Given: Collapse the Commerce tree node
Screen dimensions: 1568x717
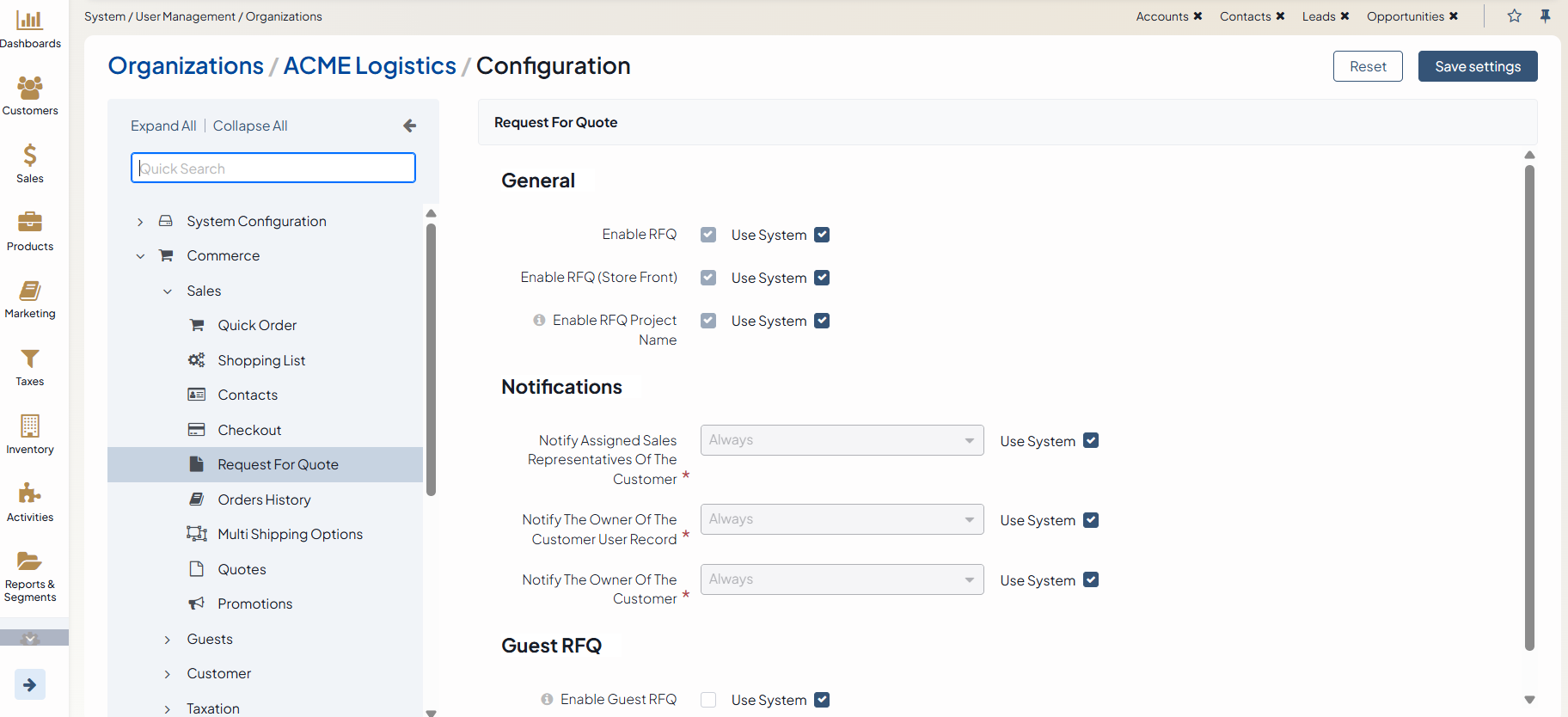Looking at the screenshot, I should (x=140, y=256).
